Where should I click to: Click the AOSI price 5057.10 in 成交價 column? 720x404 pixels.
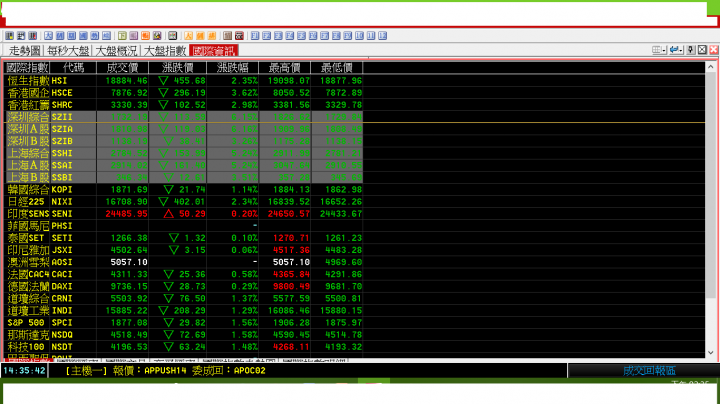point(129,262)
